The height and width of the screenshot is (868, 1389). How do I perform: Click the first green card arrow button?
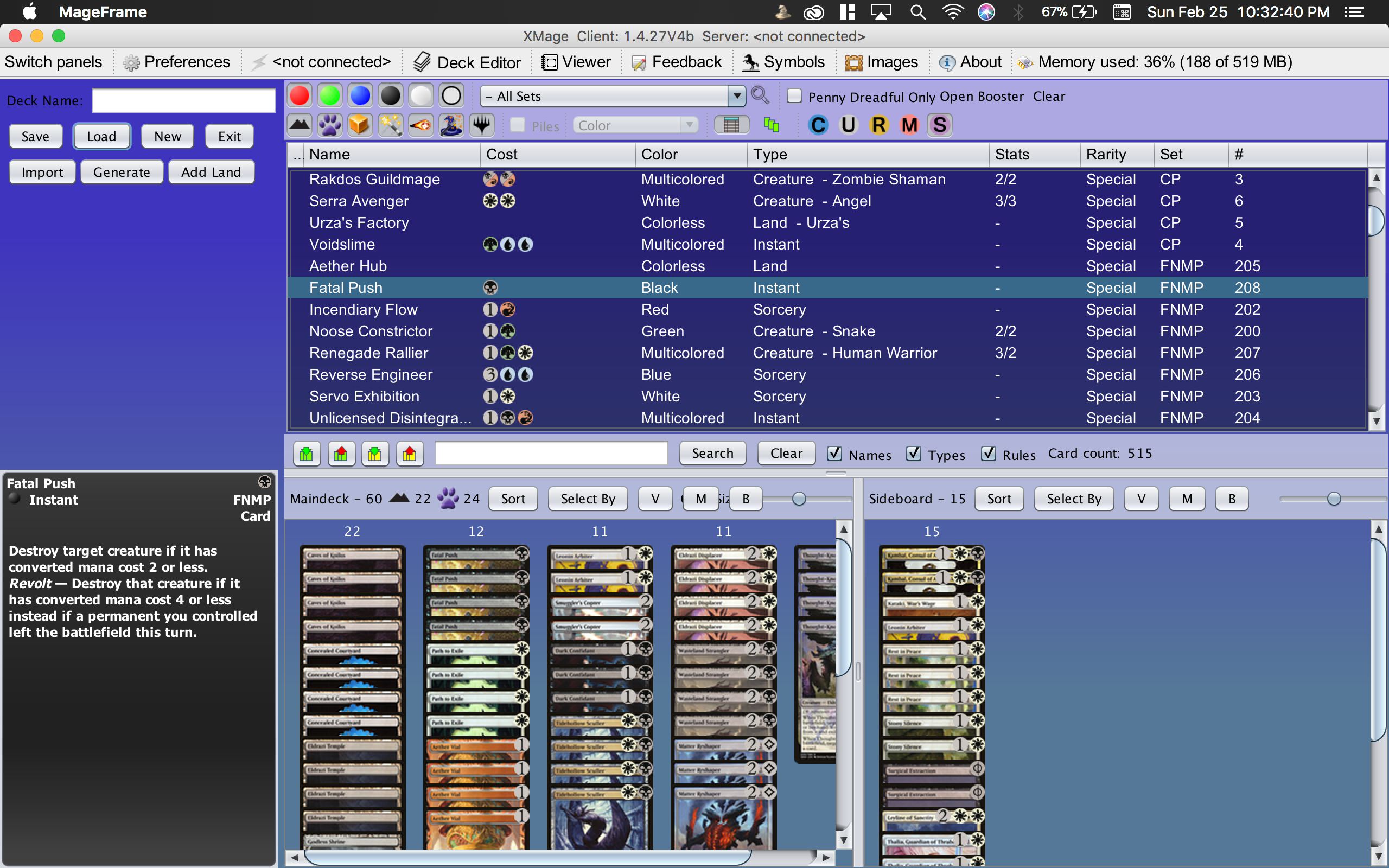(307, 454)
